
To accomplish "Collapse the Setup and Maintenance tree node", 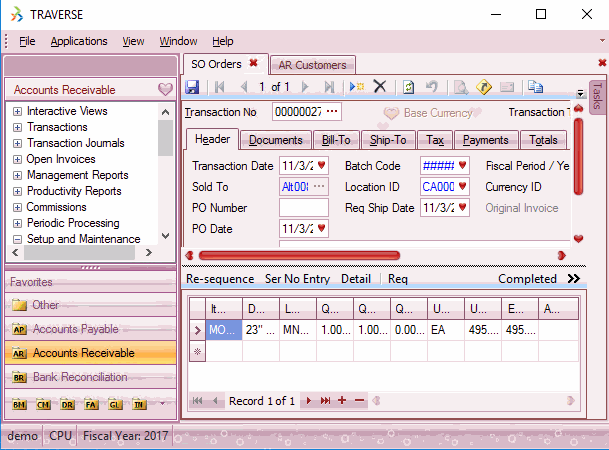I will [17, 239].
